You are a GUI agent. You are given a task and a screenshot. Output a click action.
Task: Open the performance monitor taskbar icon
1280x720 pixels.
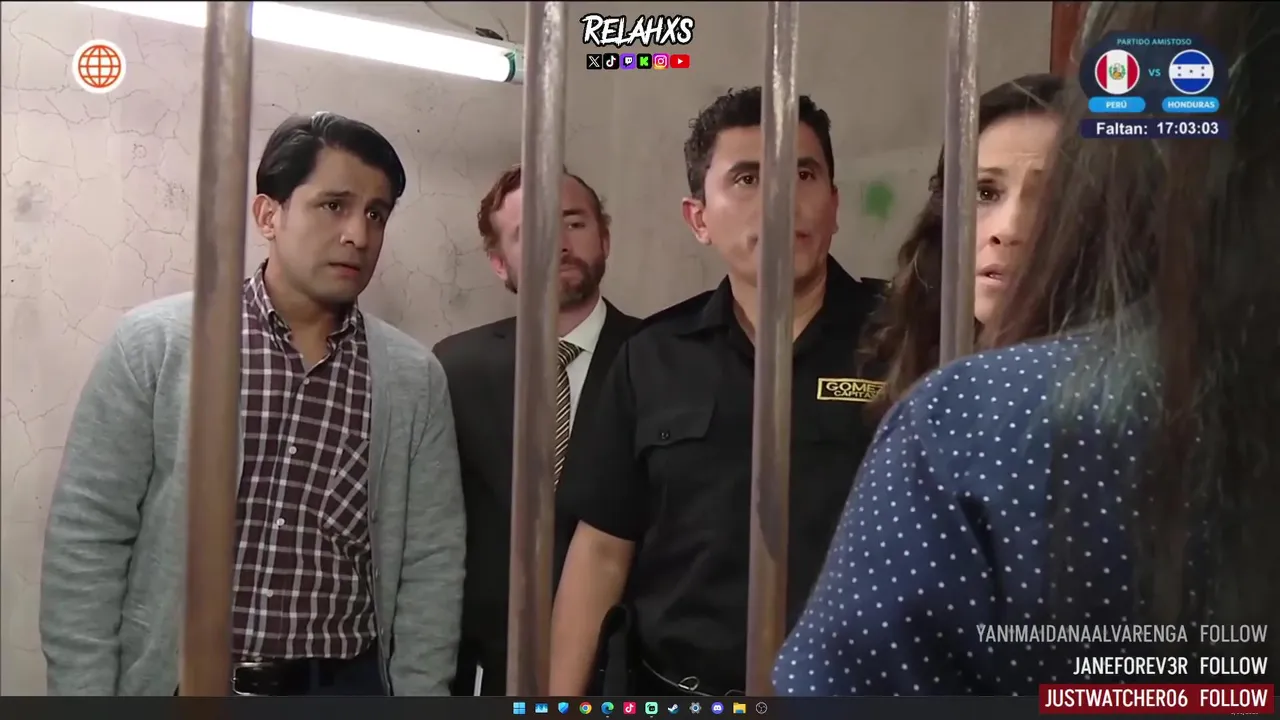(541, 708)
